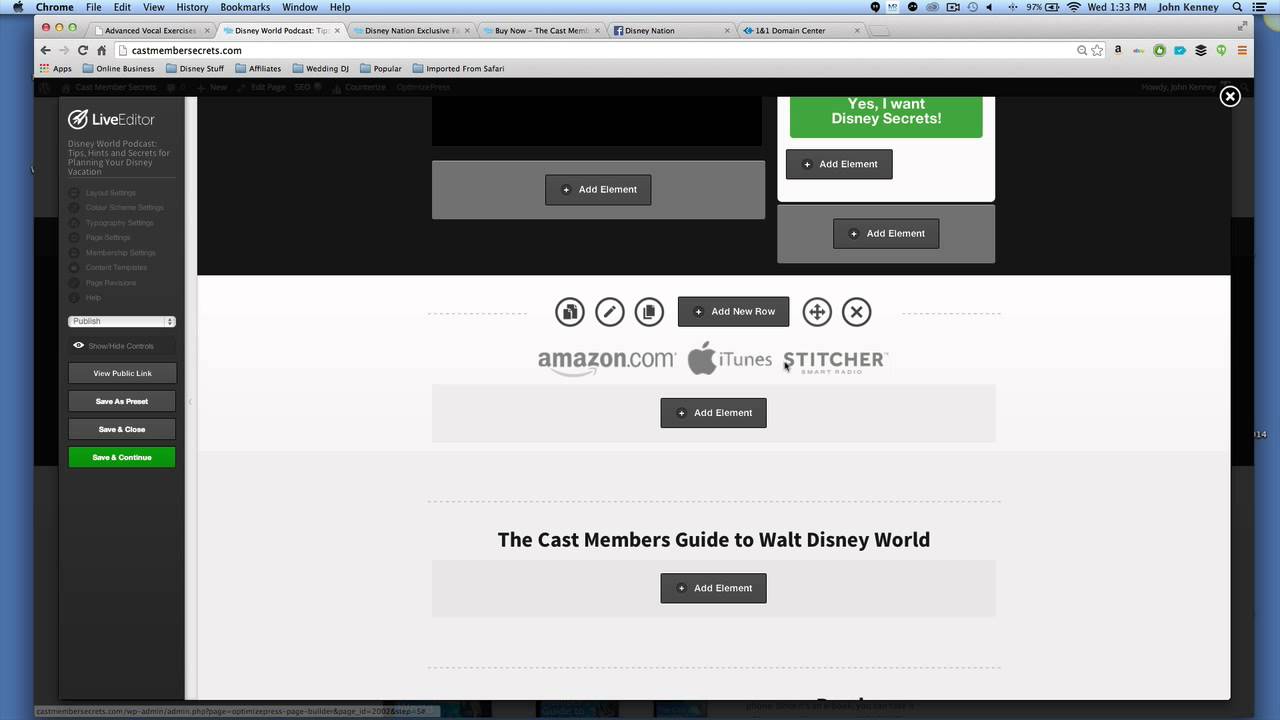
Task: Open the Affiliates bookmarks folder
Action: point(258,69)
